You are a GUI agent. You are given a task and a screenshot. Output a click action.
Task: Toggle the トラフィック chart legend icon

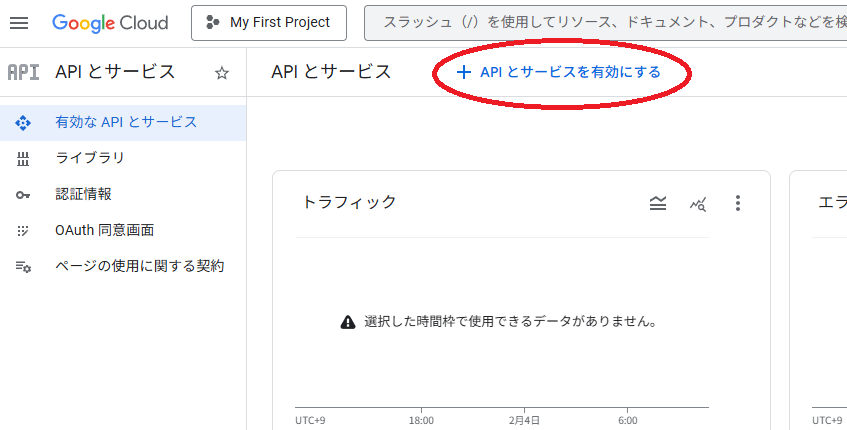pos(658,203)
